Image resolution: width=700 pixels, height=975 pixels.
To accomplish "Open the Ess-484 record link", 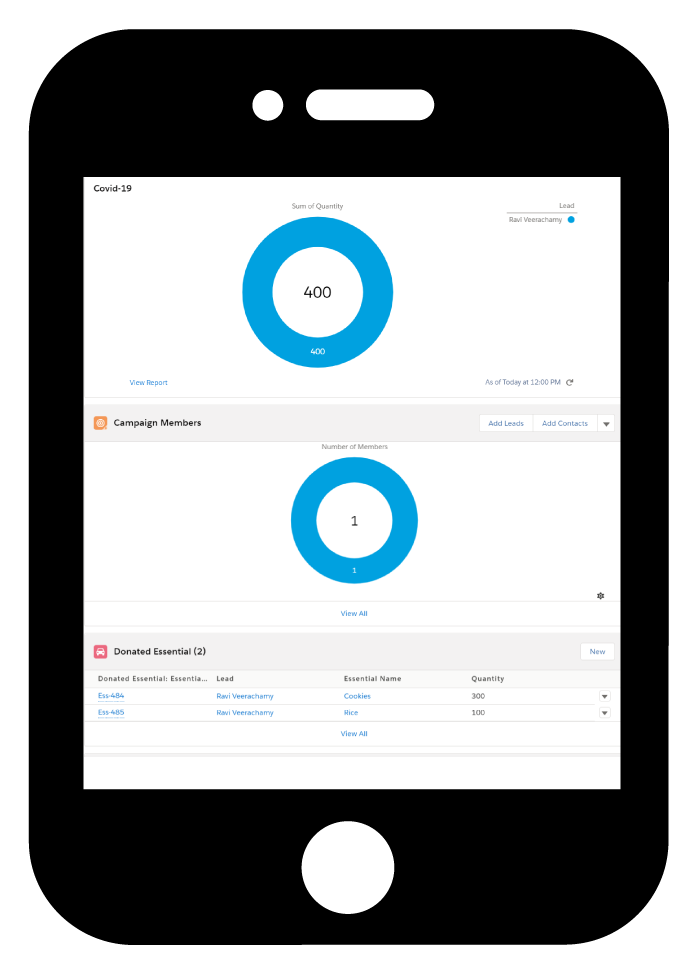I will pyautogui.click(x=111, y=696).
